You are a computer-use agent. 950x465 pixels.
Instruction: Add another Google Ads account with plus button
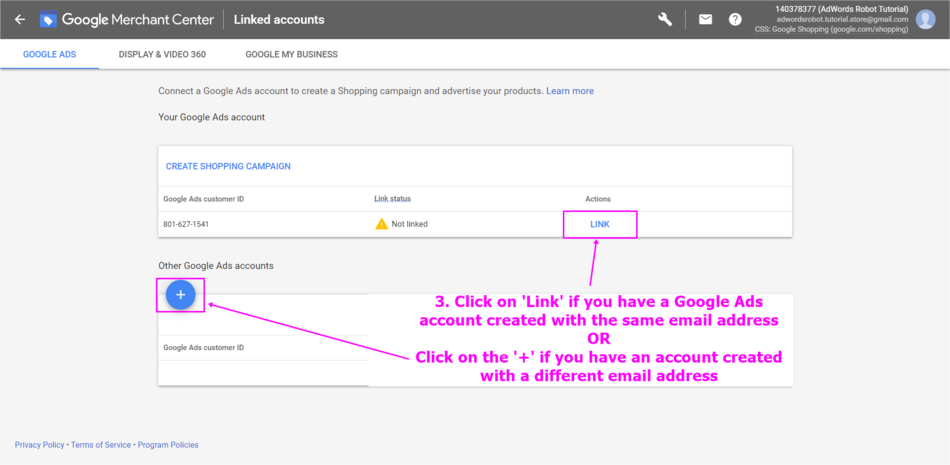pyautogui.click(x=180, y=295)
